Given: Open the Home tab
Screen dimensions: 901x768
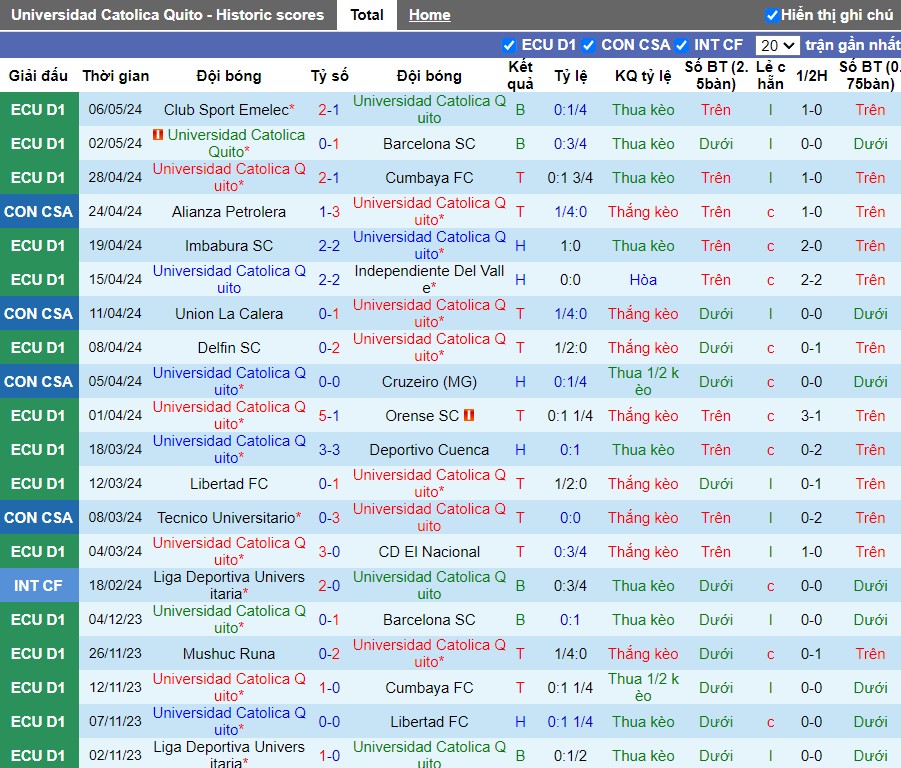Looking at the screenshot, I should coord(429,15).
